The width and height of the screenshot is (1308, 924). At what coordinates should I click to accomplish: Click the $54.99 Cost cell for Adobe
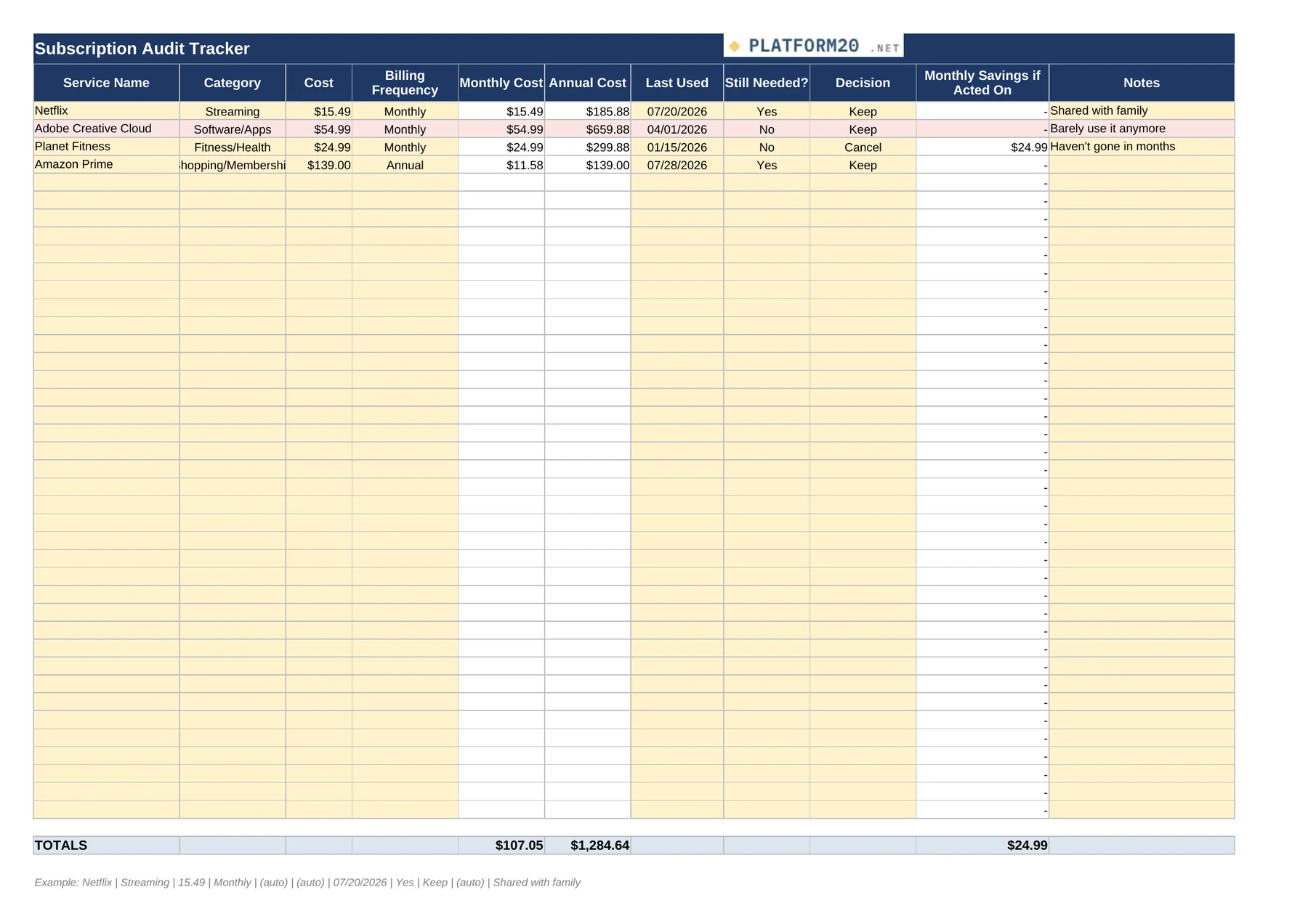(x=319, y=129)
